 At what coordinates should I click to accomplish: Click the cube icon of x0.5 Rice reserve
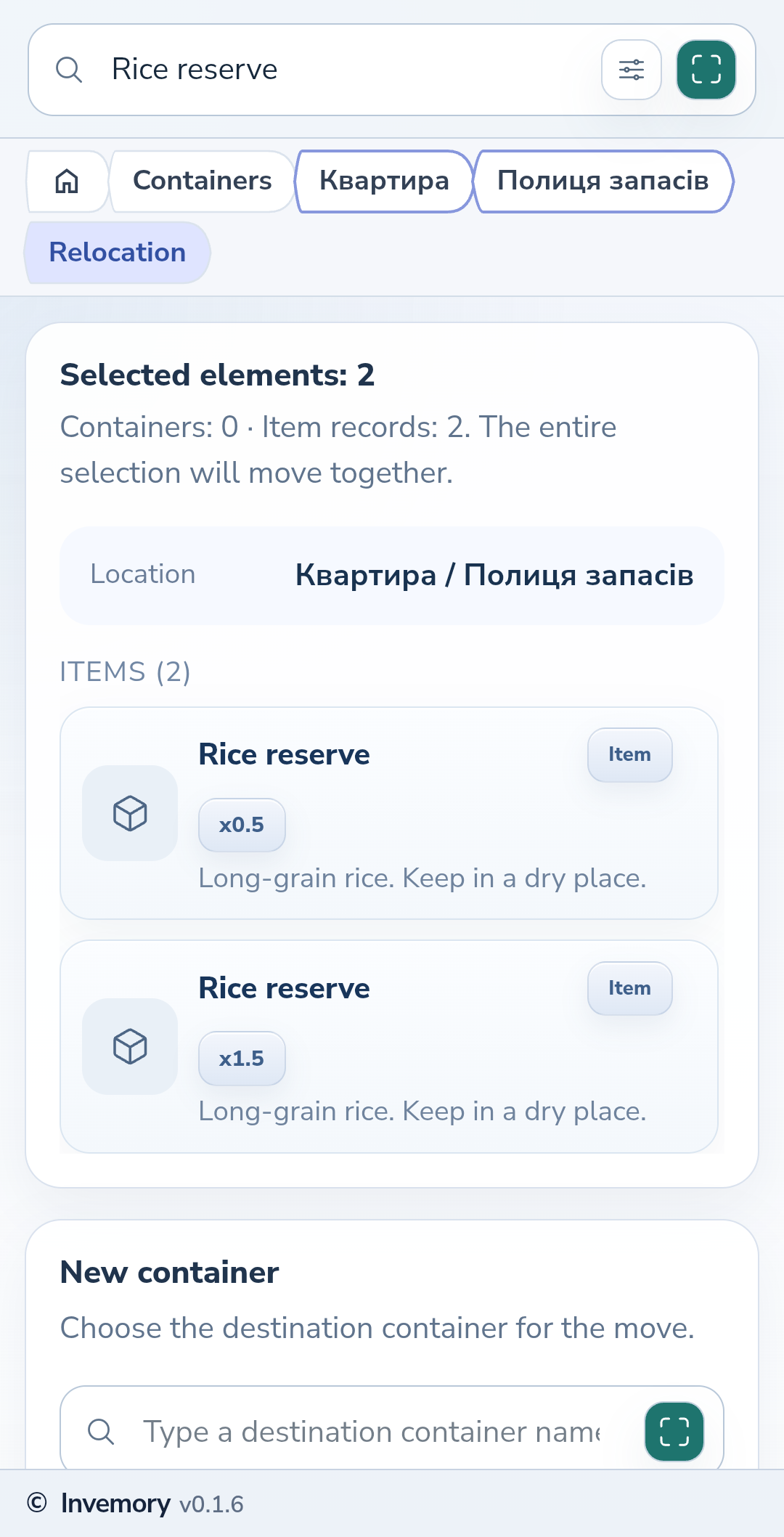(130, 813)
